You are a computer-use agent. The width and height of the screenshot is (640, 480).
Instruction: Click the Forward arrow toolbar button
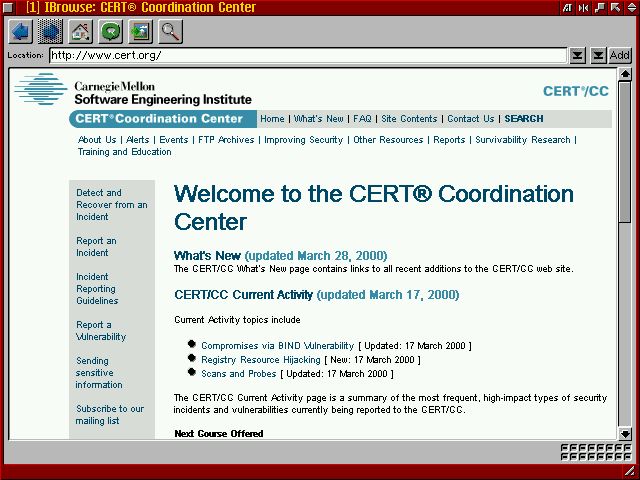coord(50,31)
